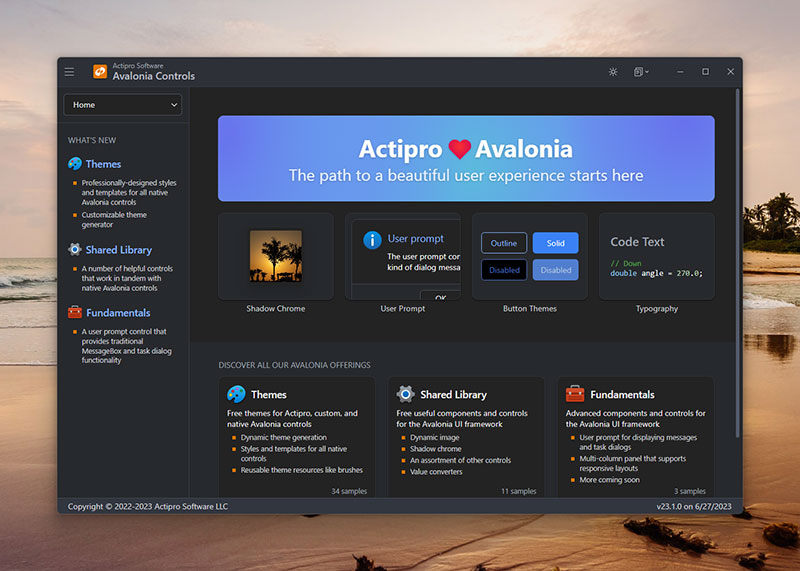The image size is (800, 571).
Task: Open the view options dropdown in title bar
Action: pyautogui.click(x=641, y=72)
